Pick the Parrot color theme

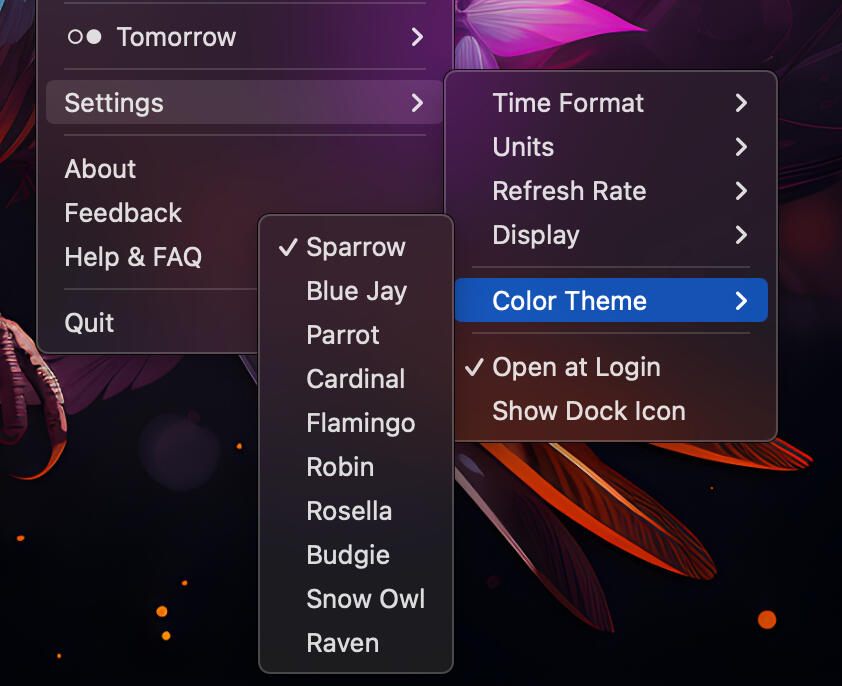[343, 335]
